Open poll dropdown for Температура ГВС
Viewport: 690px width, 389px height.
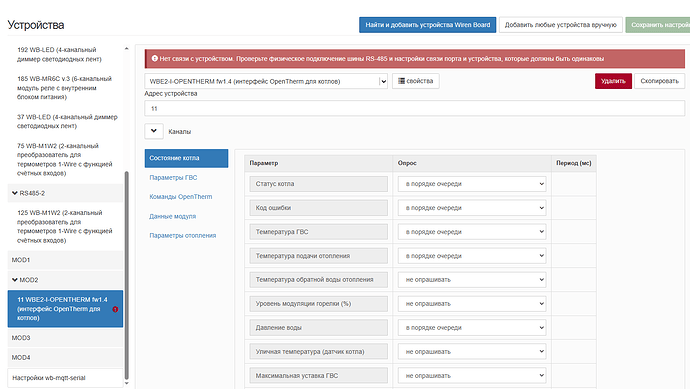472,232
